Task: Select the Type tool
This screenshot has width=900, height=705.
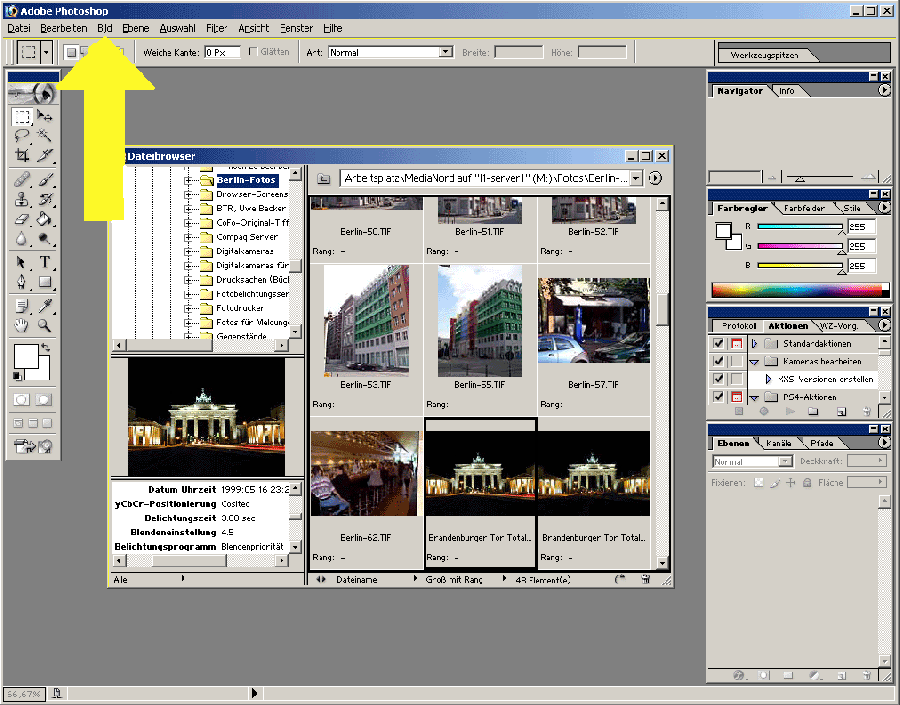Action: point(45,262)
